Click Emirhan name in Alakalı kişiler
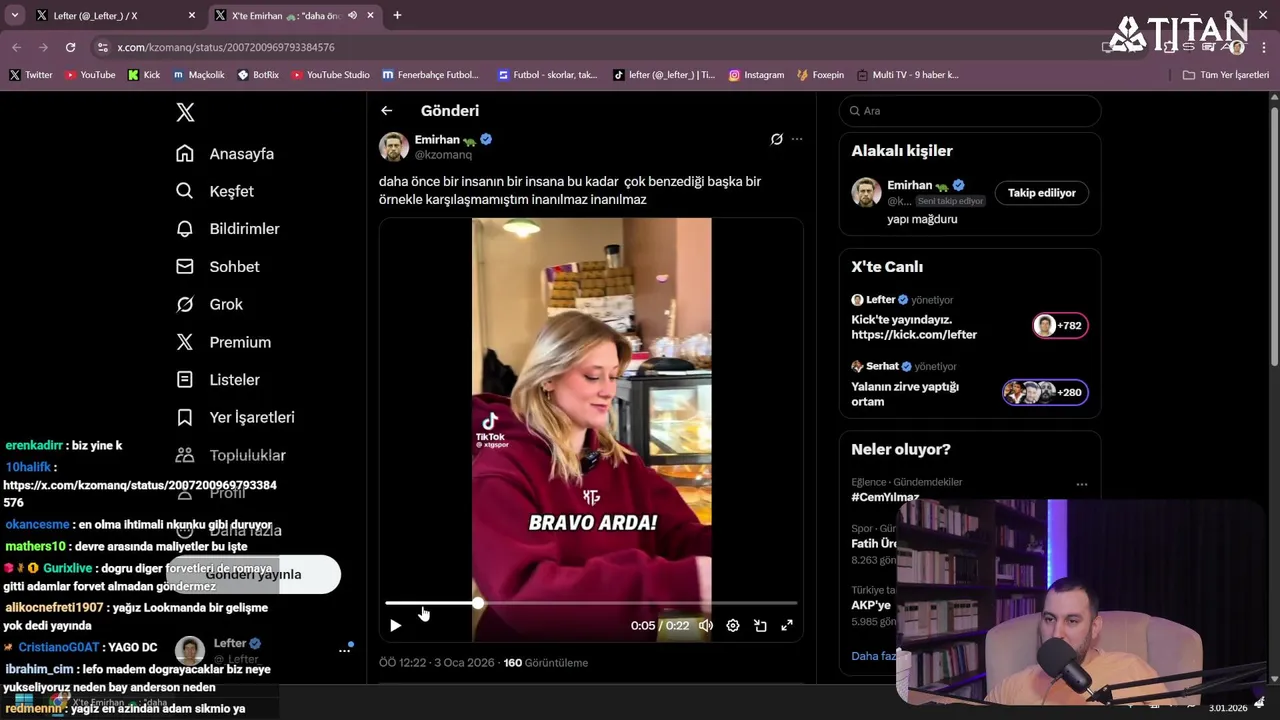1280x720 pixels. 909,185
